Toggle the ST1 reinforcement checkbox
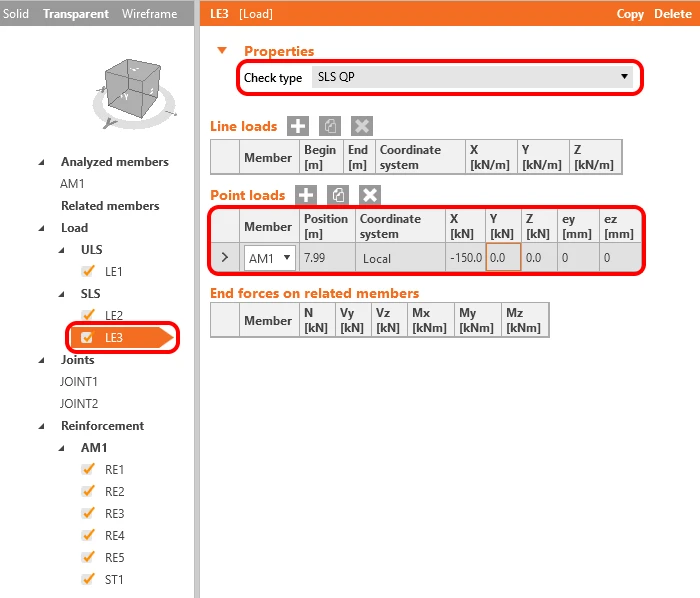 (88, 579)
